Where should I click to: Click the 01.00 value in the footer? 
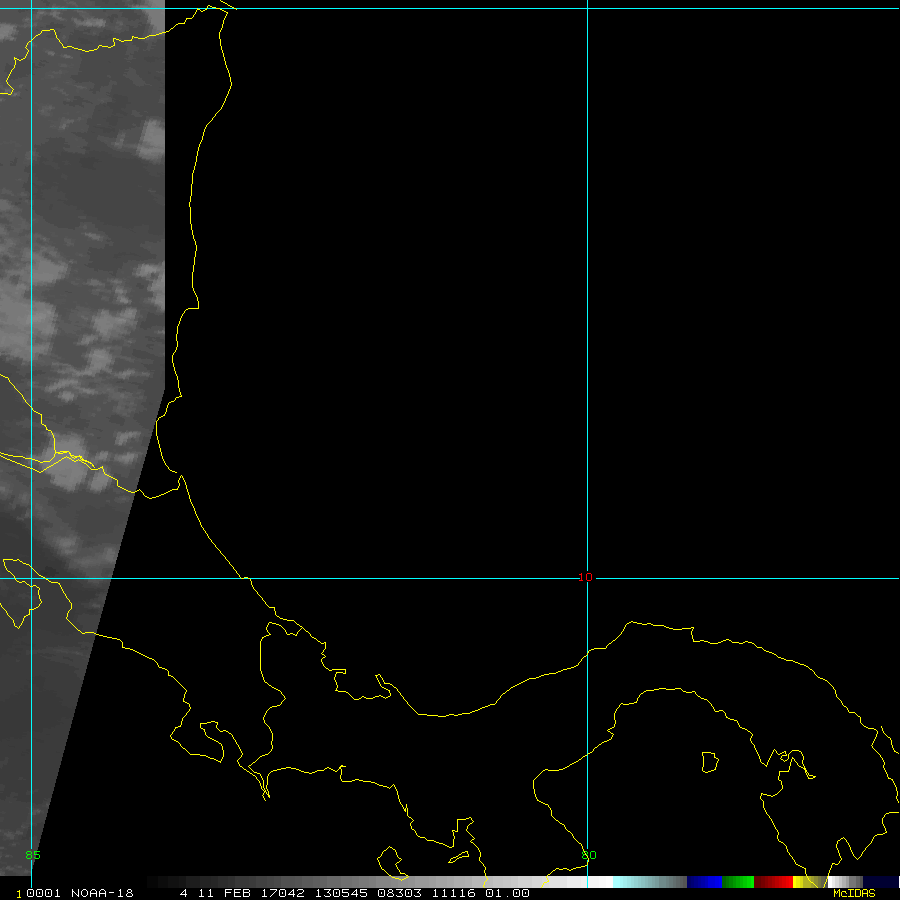point(507,893)
